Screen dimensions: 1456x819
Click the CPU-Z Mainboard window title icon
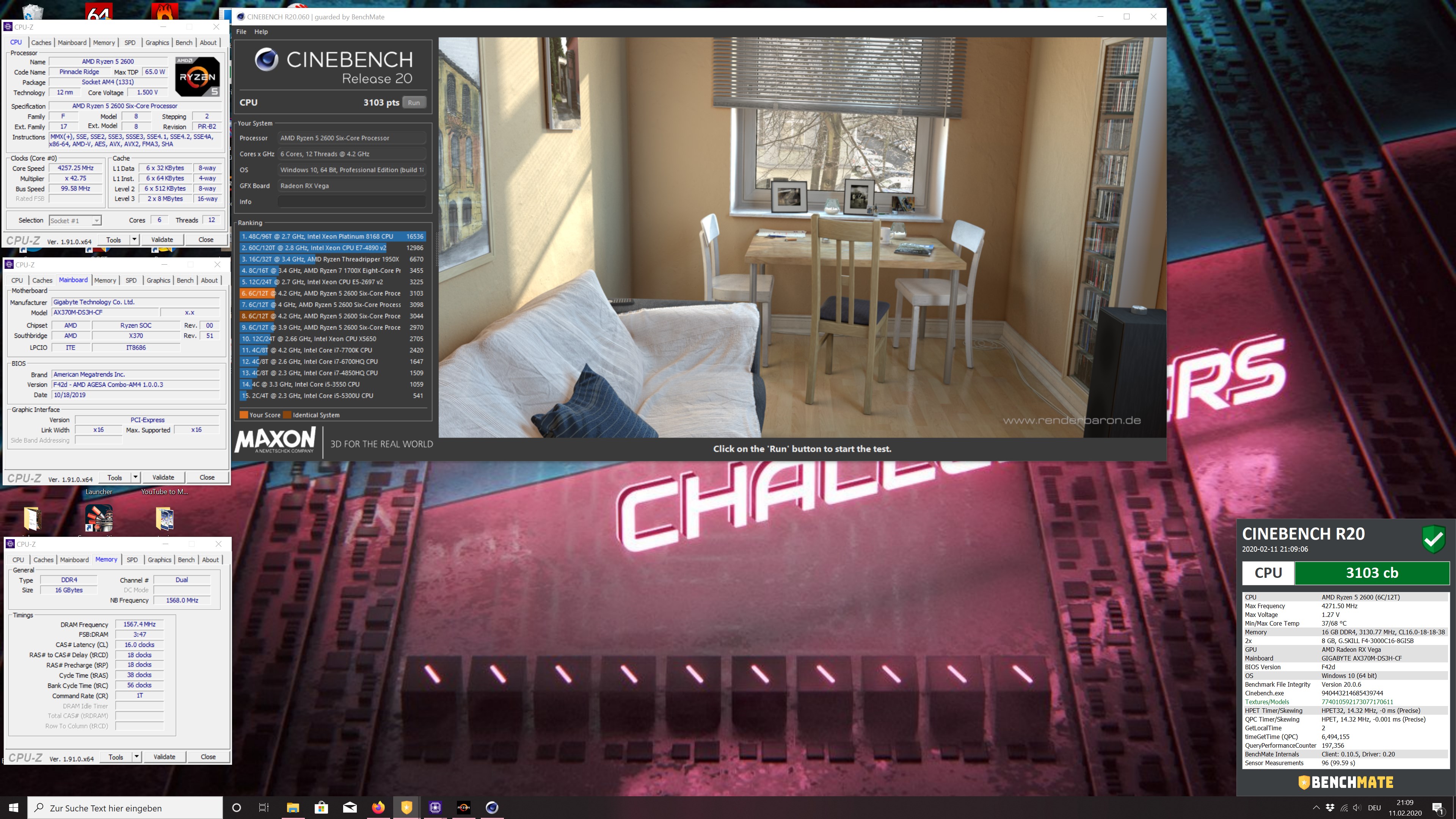(x=9, y=265)
